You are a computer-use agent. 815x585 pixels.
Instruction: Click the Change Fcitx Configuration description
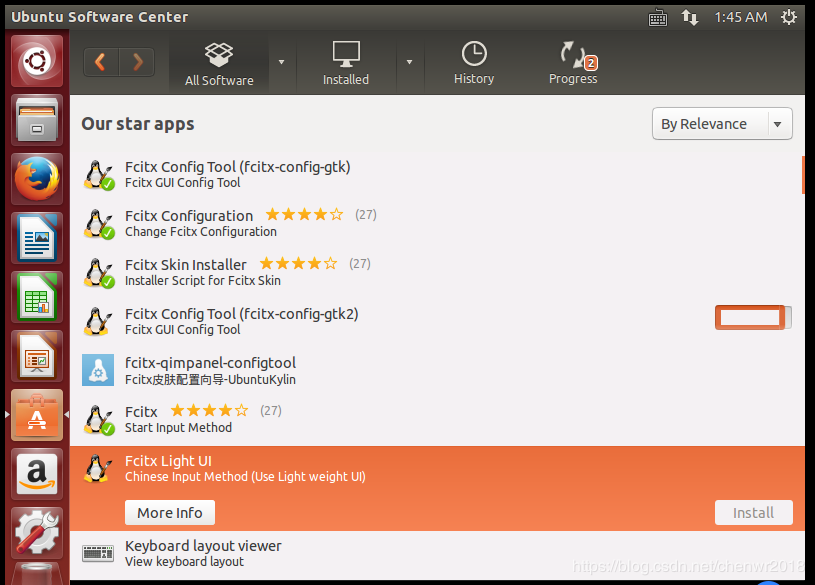pos(201,231)
